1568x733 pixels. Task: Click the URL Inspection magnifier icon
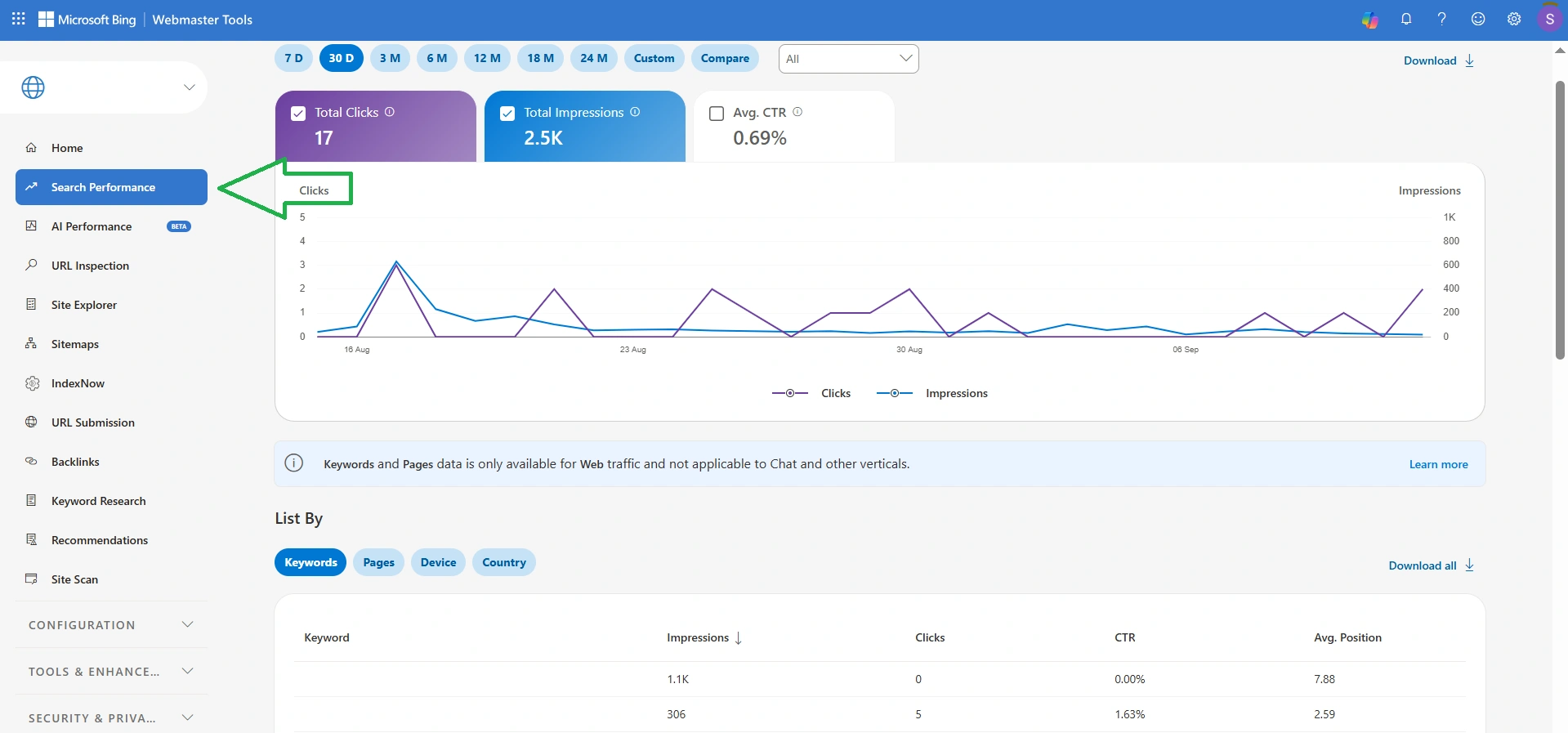31,265
